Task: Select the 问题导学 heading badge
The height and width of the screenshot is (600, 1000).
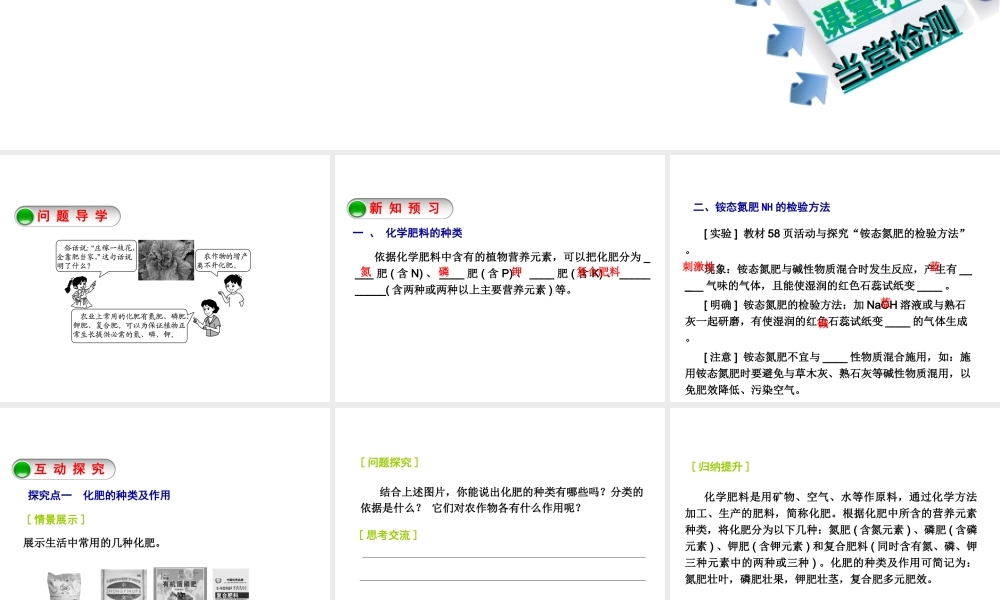Action: (x=68, y=216)
